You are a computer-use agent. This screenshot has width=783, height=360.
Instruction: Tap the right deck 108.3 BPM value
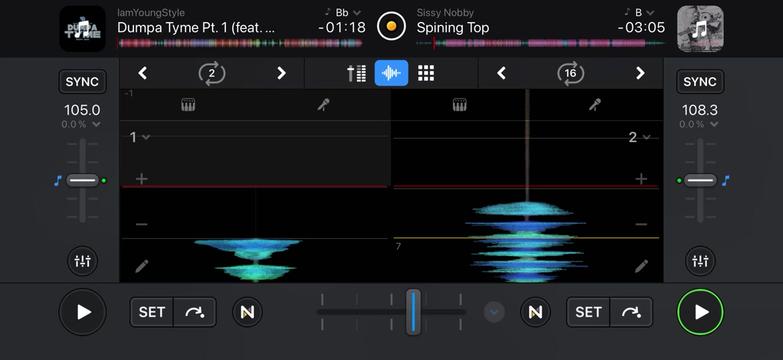[x=700, y=110]
